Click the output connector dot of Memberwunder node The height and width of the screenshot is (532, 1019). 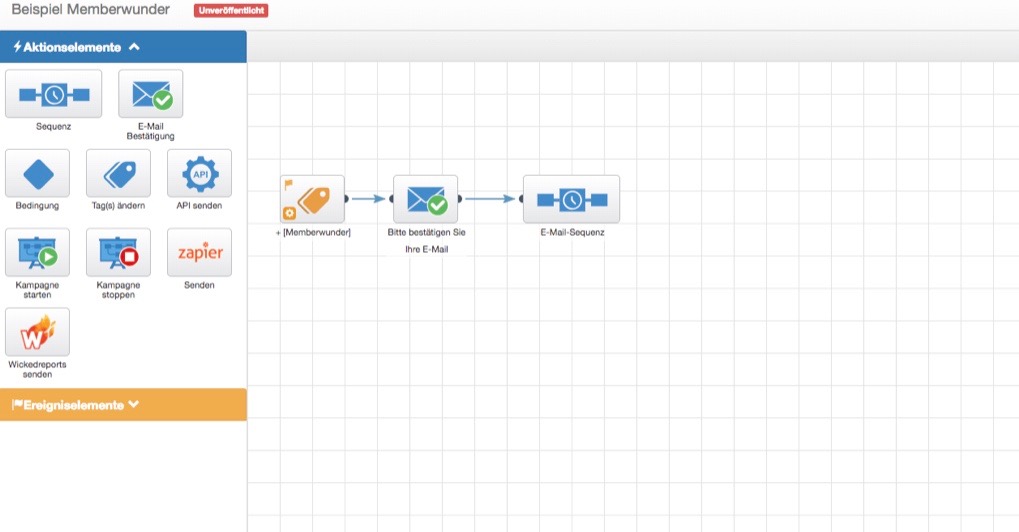[346, 199]
